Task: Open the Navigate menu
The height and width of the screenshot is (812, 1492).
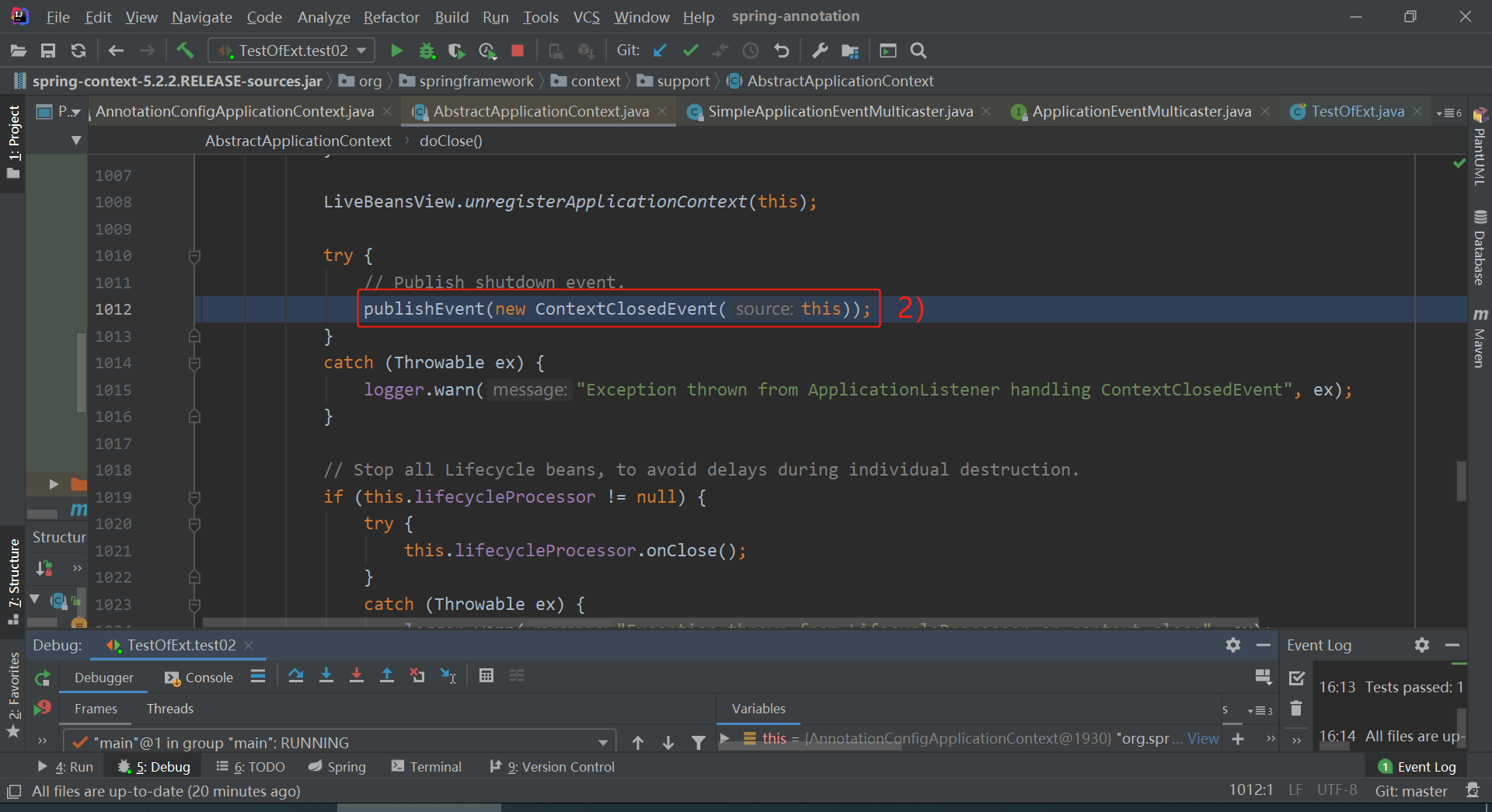Action: pyautogui.click(x=202, y=17)
